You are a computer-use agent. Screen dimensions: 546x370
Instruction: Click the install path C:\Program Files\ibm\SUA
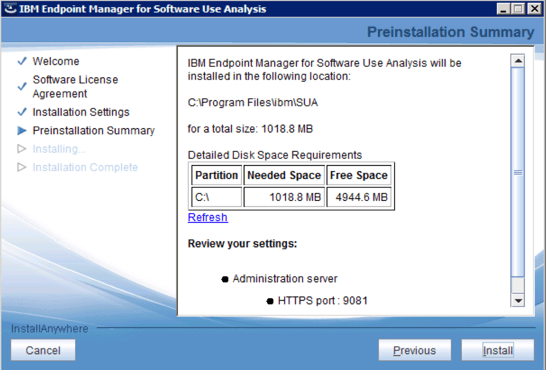pyautogui.click(x=253, y=103)
